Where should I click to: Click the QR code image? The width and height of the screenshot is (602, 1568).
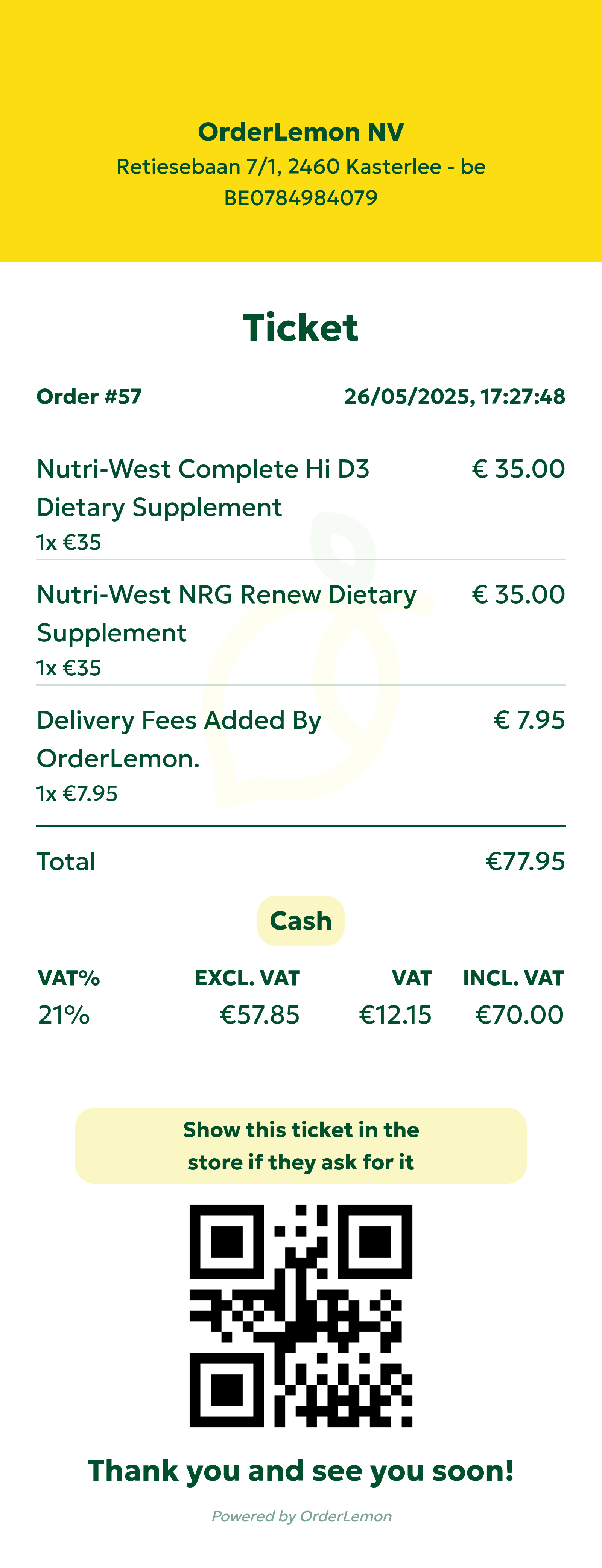(301, 1316)
